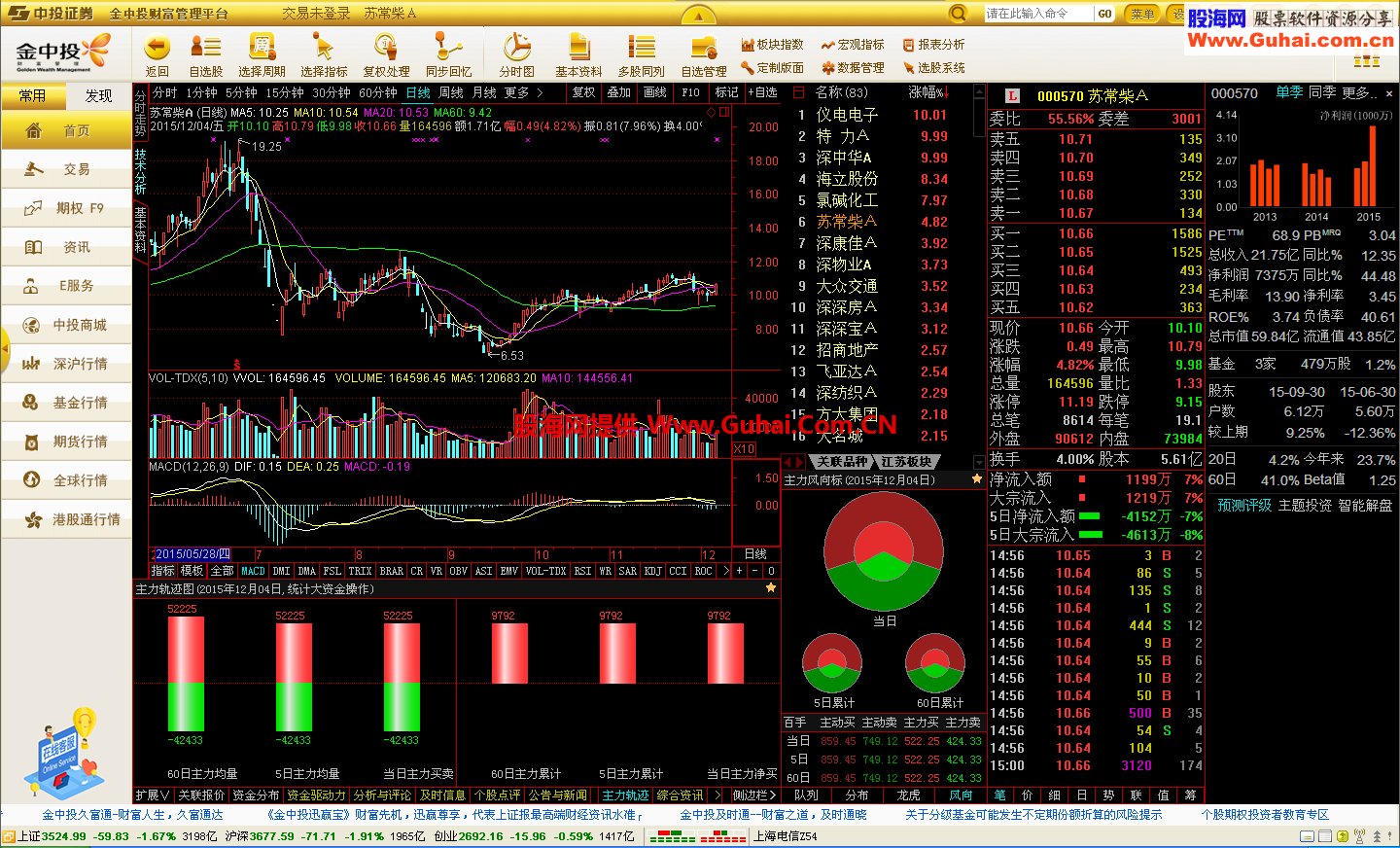The width and height of the screenshot is (1400, 848).
Task: Open 港股通行情 HK connect quotes in sidebar
Action: click(x=66, y=519)
